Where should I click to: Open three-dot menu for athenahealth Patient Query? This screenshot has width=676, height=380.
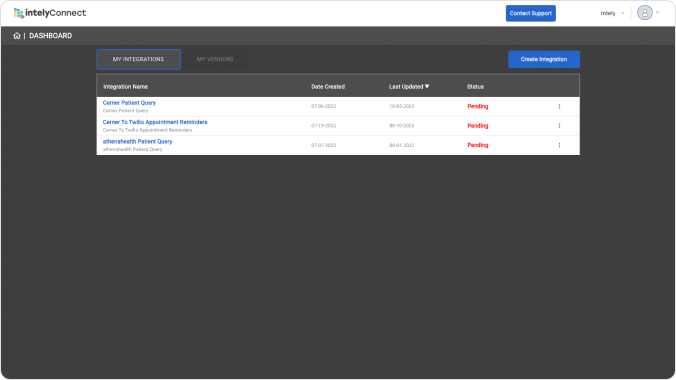coord(559,145)
